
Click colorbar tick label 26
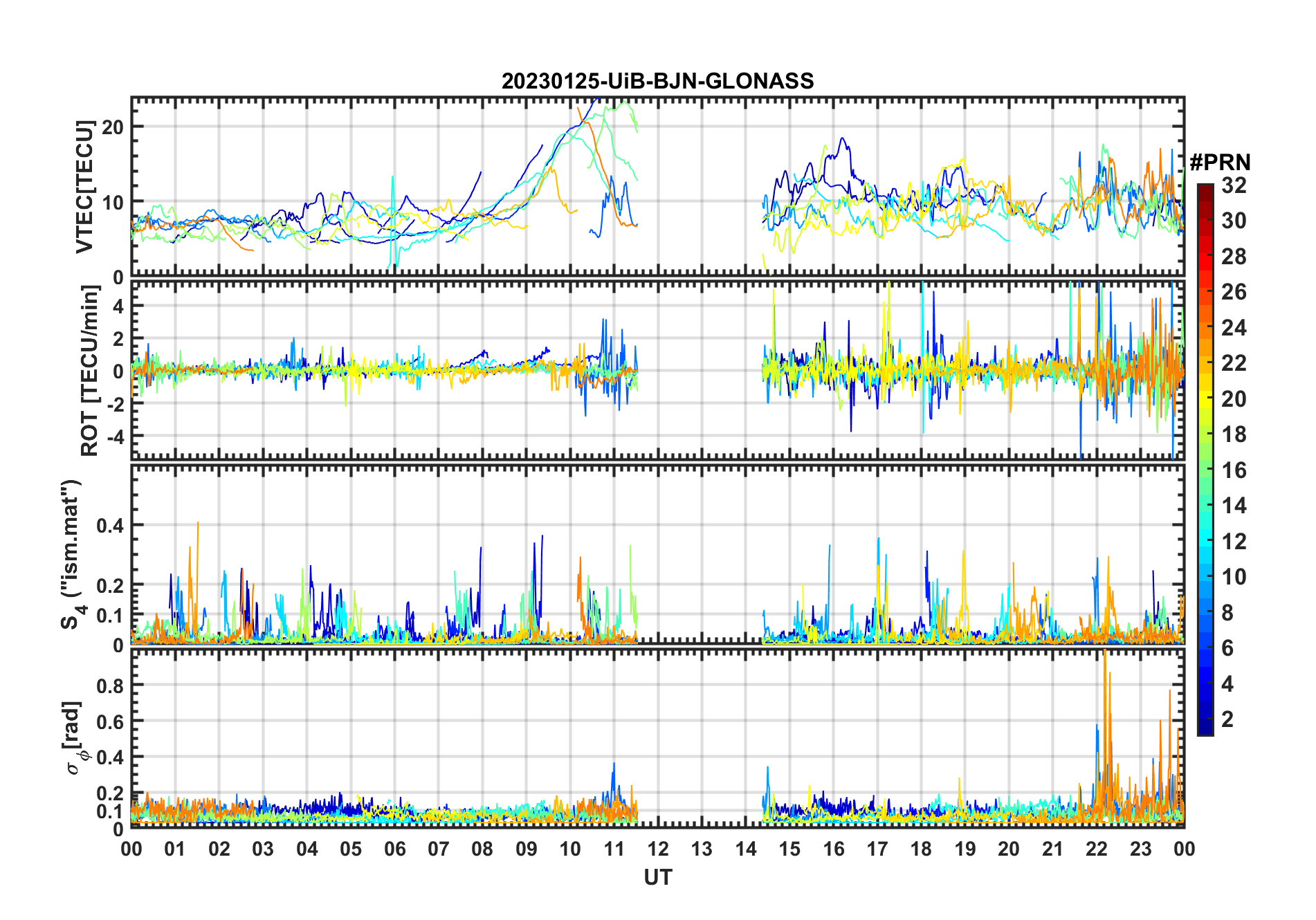coord(1234,292)
